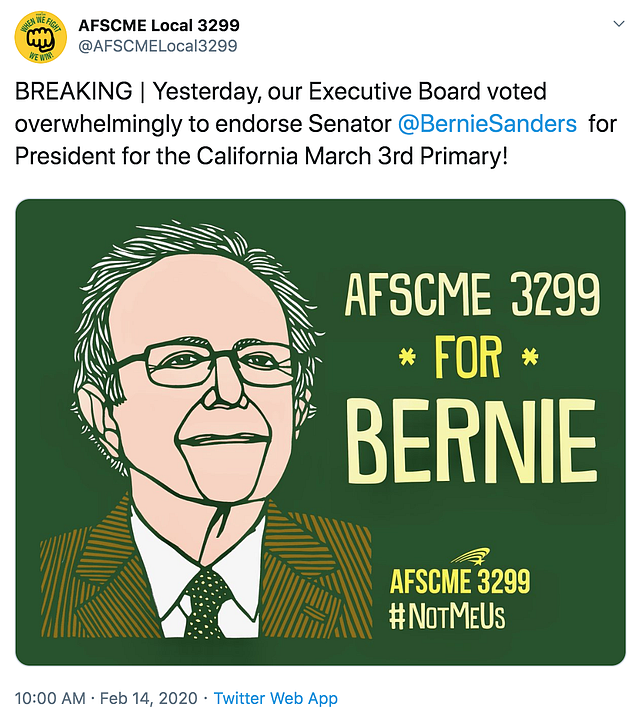Screen dimensions: 640x716
Task: Click the #NotMeUs hashtag in the image
Action: tap(446, 615)
